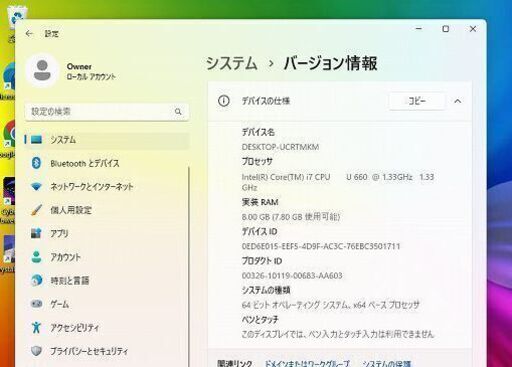This screenshot has width=512, height=367.
Task: Select the device ID value 0ED6E015
Action: pos(321,246)
